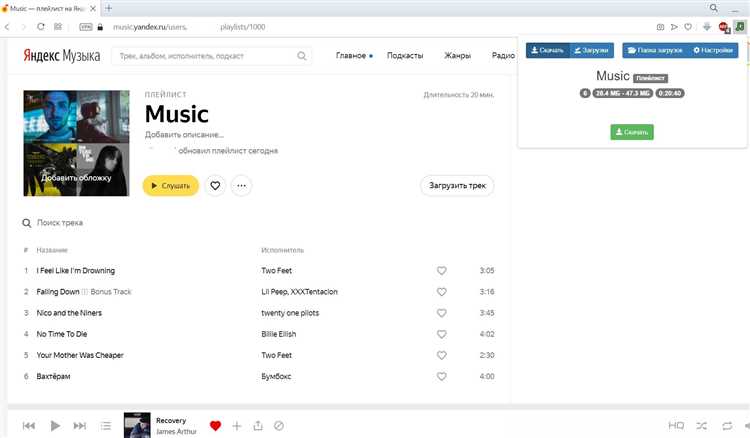
Task: Add Recovery to playlist with plus icon
Action: pyautogui.click(x=237, y=425)
